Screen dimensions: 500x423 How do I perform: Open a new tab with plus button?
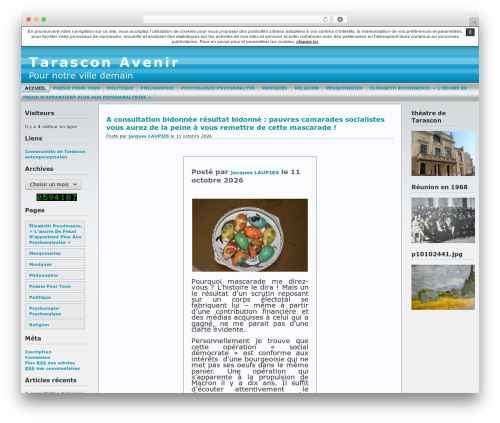click(474, 22)
